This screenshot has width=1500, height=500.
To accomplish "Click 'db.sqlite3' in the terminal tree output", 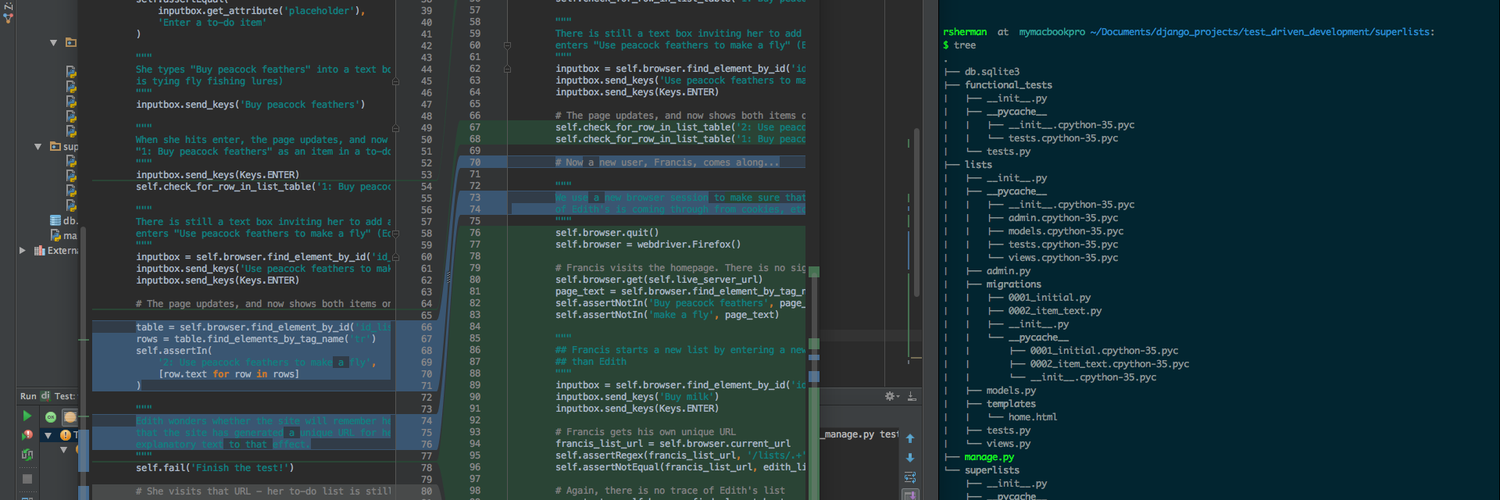I will click(x=992, y=72).
